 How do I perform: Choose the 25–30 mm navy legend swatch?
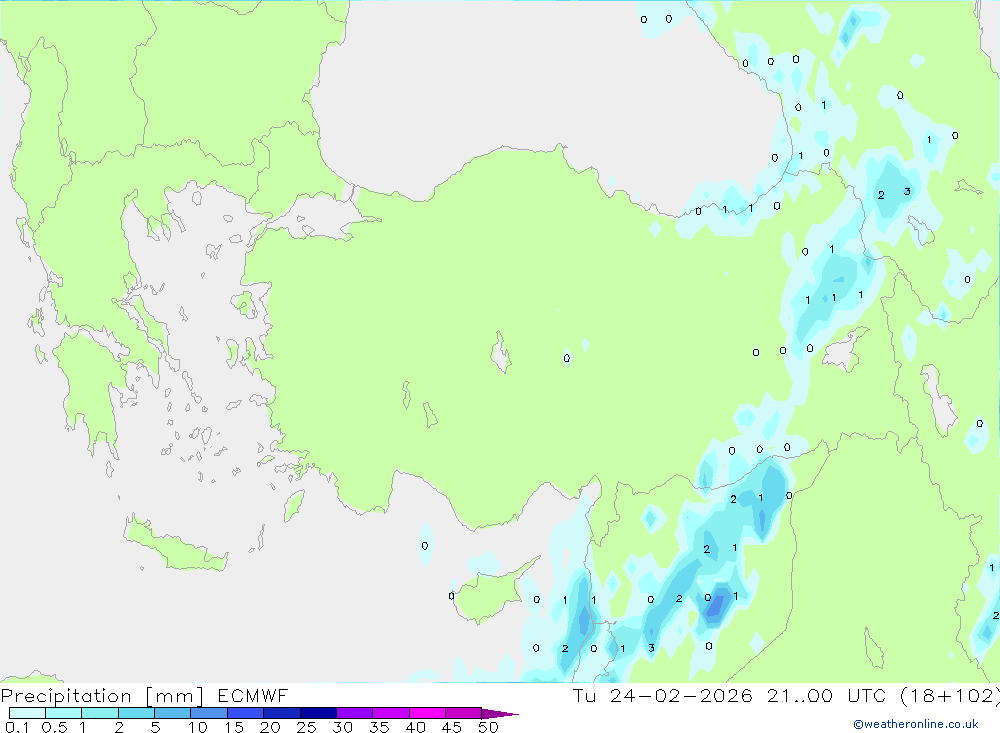click(318, 713)
